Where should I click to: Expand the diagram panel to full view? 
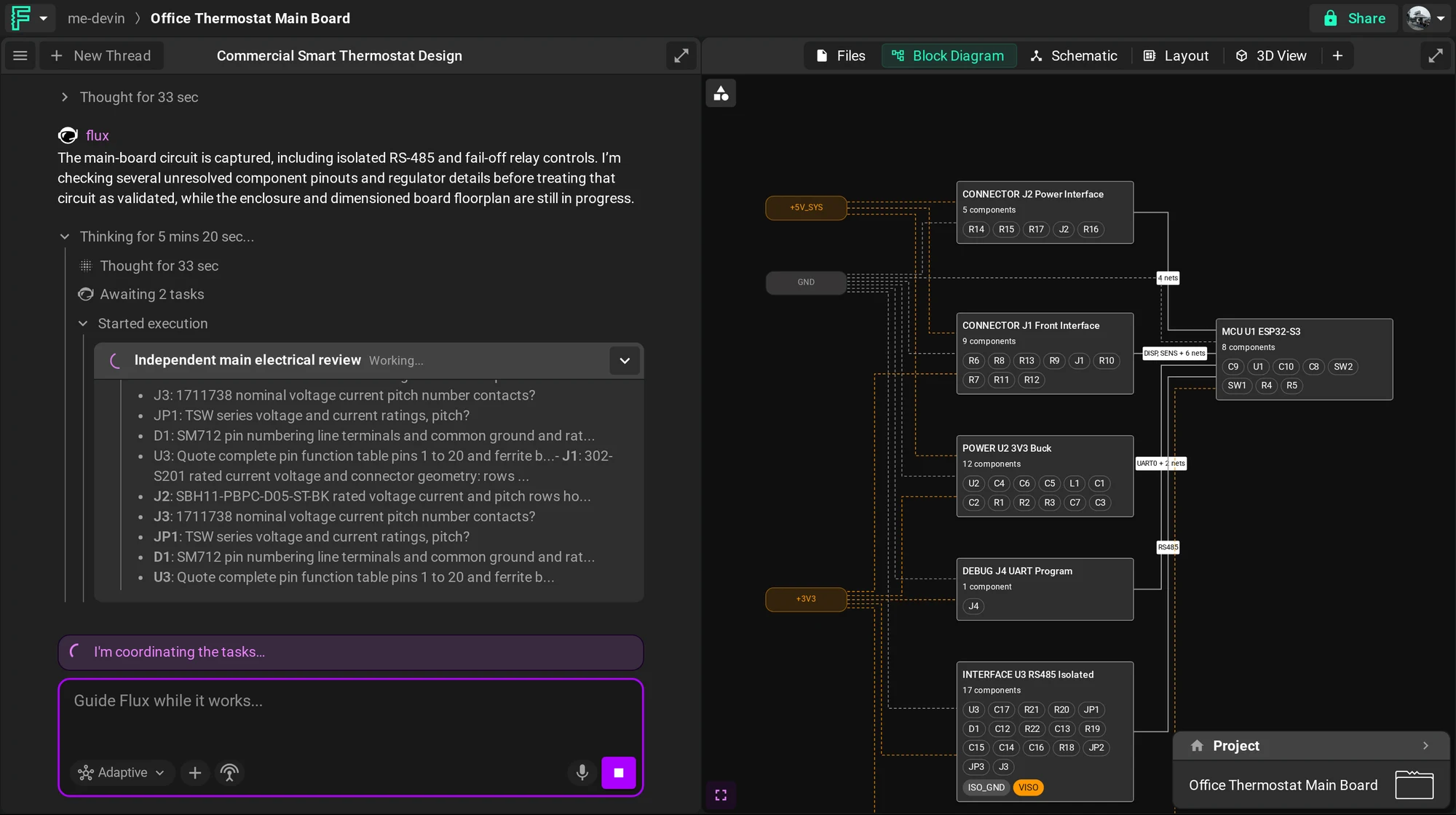click(x=1436, y=56)
